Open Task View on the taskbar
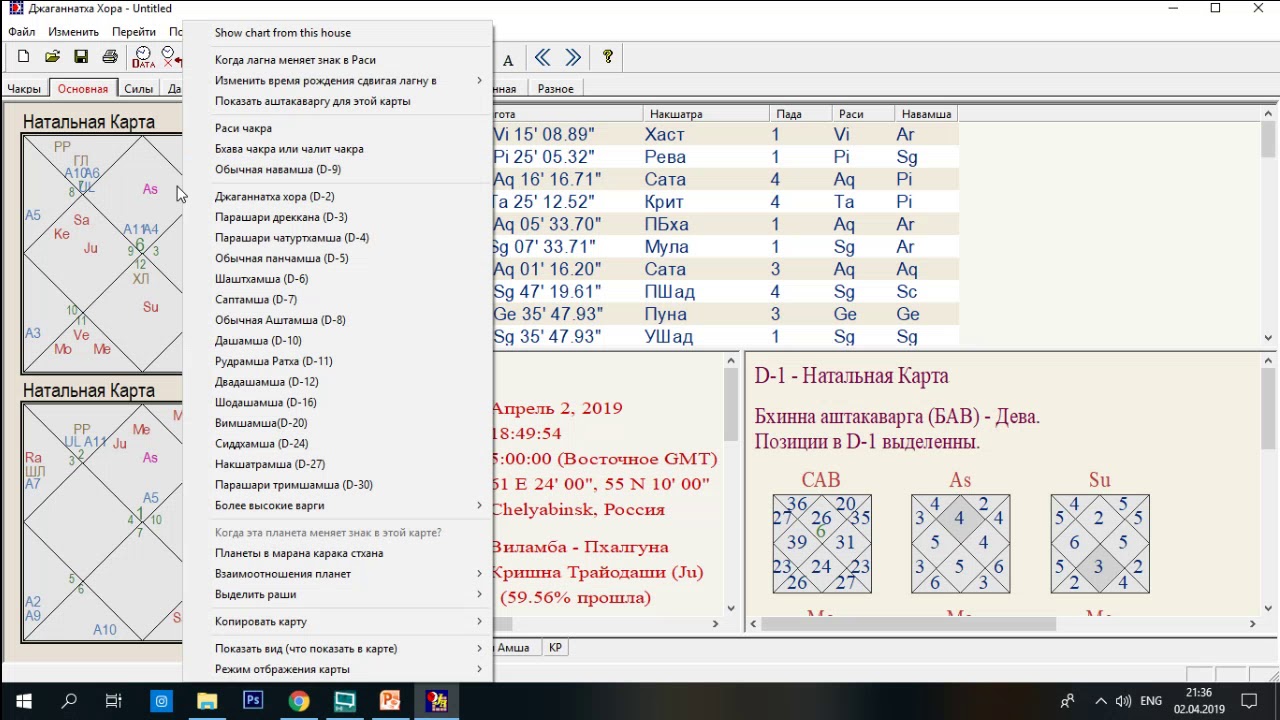Image resolution: width=1280 pixels, height=720 pixels. coord(114,701)
